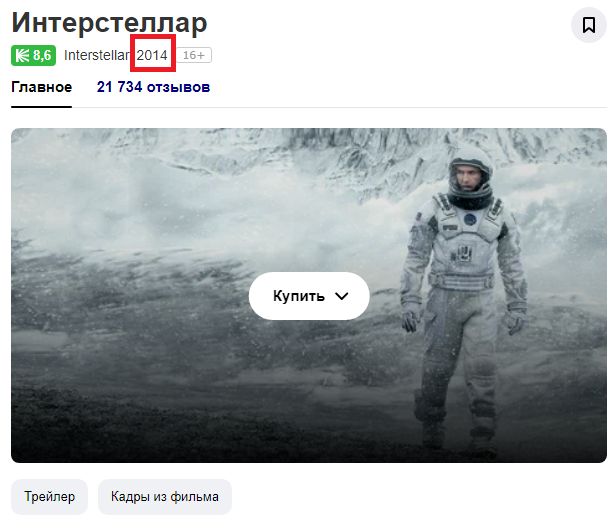The image size is (613, 531).
Task: Expand the chevron next to Купить
Action: tap(342, 296)
